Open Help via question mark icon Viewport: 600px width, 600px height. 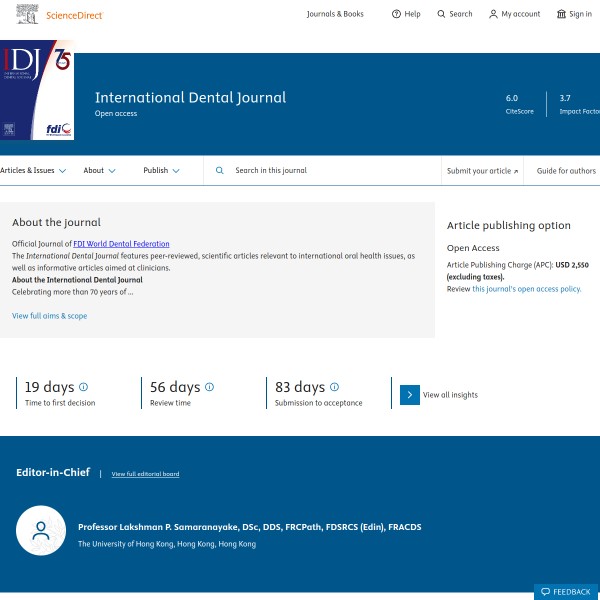click(x=397, y=14)
